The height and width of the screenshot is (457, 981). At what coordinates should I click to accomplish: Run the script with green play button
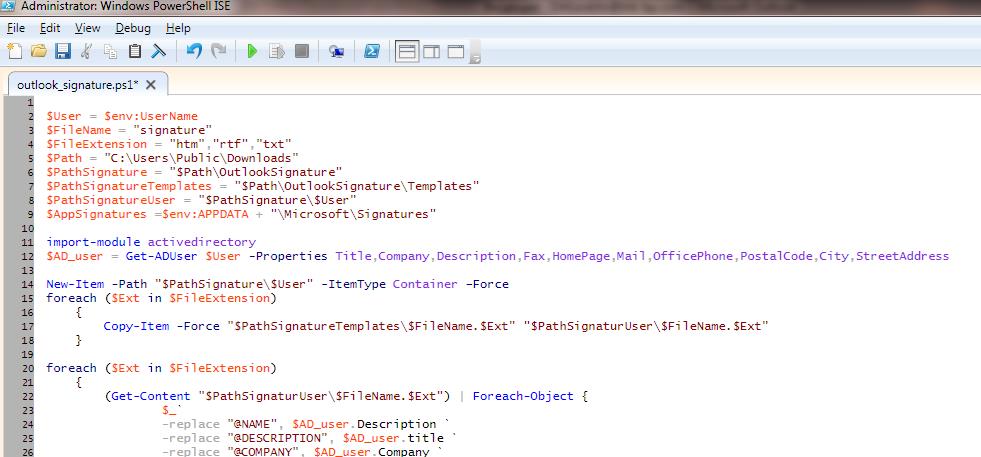click(252, 51)
